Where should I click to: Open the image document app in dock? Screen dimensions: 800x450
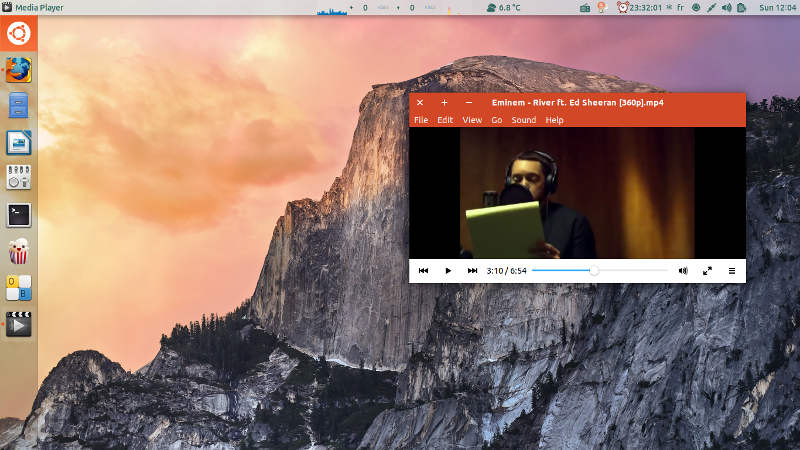[19, 142]
